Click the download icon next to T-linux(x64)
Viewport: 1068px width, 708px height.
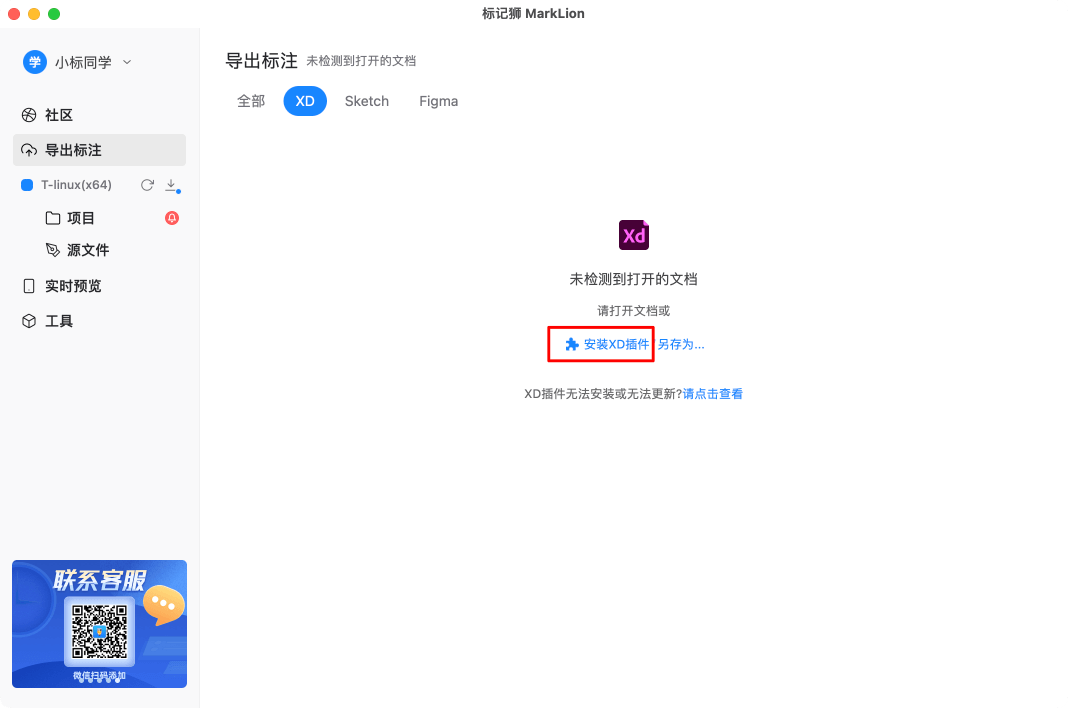click(x=172, y=185)
